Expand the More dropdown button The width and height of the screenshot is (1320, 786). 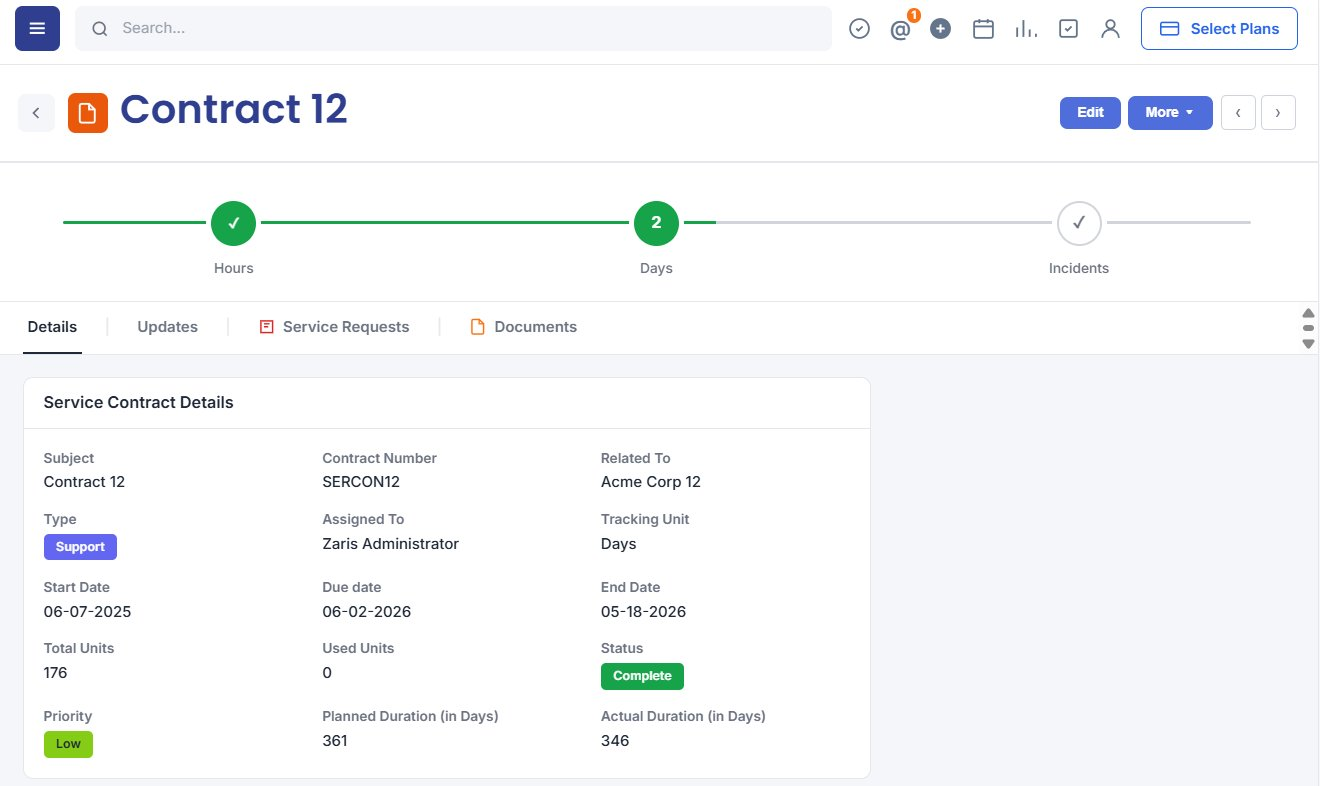coord(1170,113)
